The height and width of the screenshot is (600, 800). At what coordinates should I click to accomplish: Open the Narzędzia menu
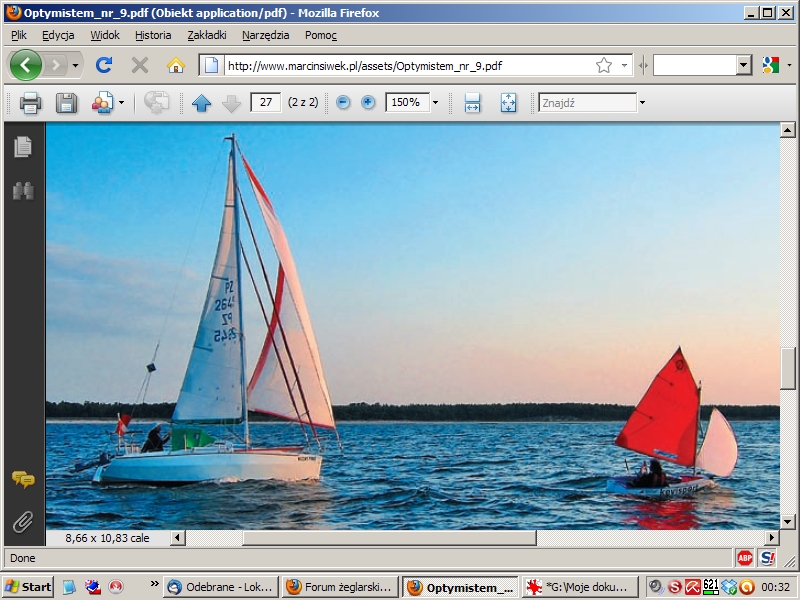point(265,35)
